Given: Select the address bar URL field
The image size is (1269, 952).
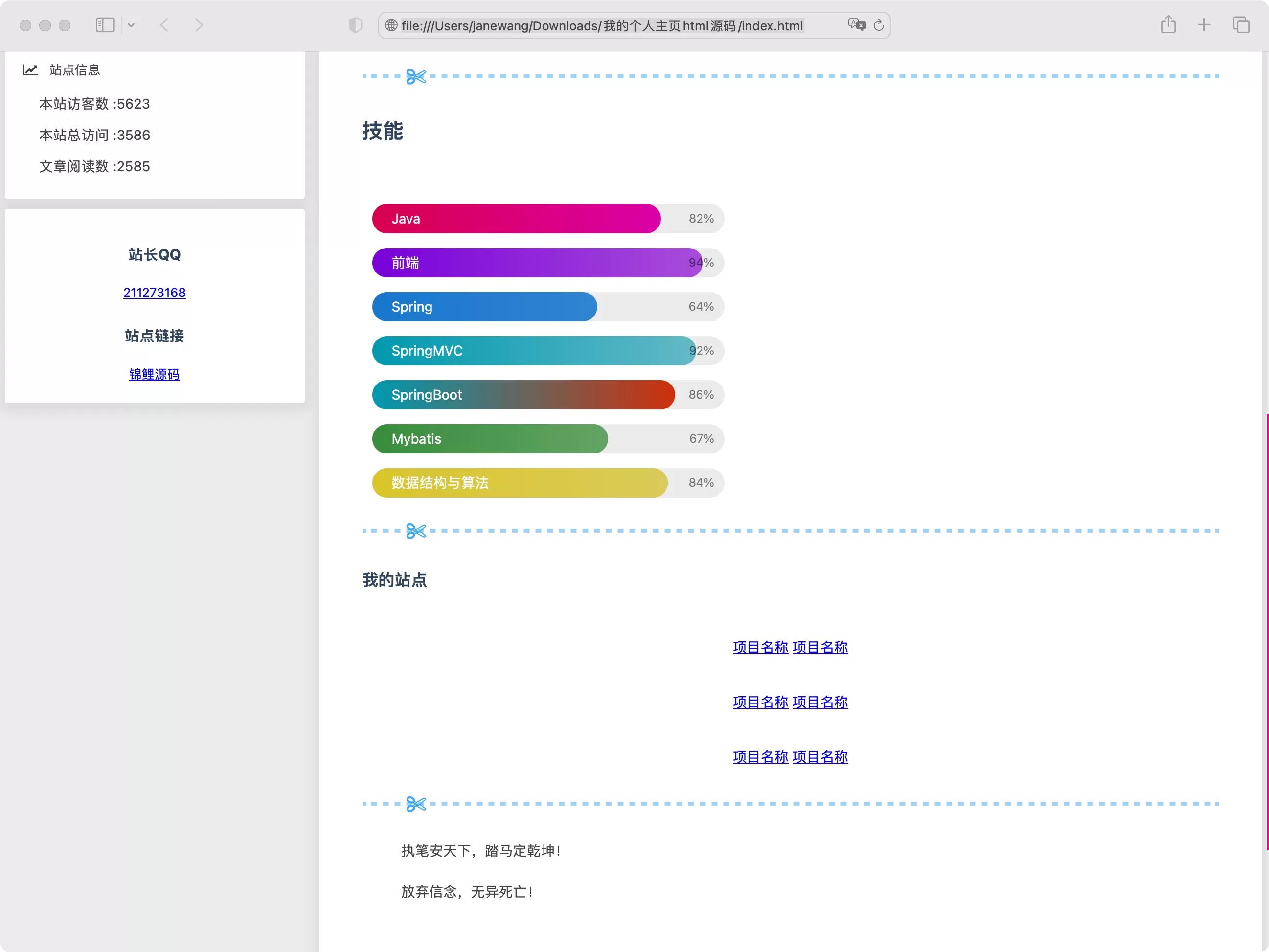Looking at the screenshot, I should click(634, 25).
